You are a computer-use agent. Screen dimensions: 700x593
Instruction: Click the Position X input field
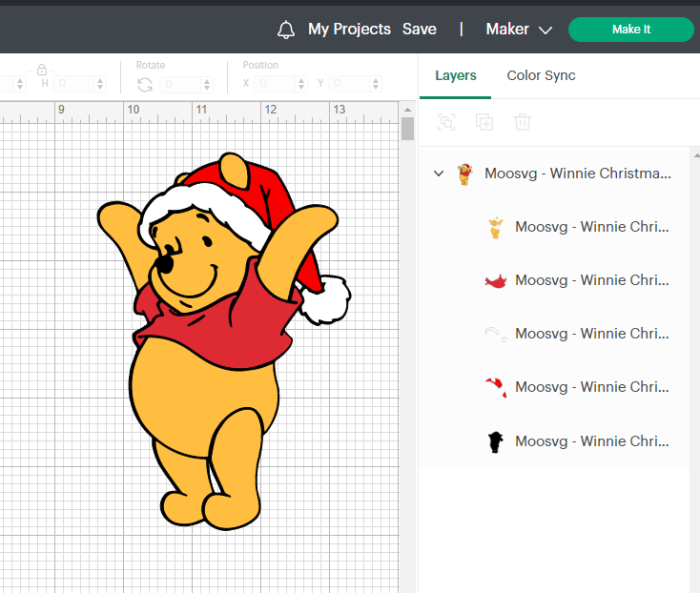tap(275, 84)
